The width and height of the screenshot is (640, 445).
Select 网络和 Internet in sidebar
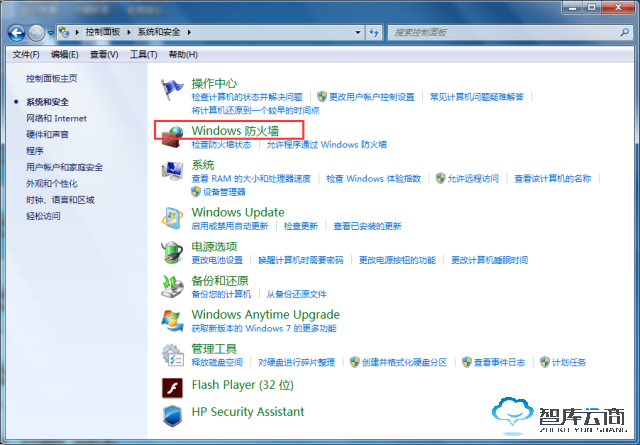point(56,118)
